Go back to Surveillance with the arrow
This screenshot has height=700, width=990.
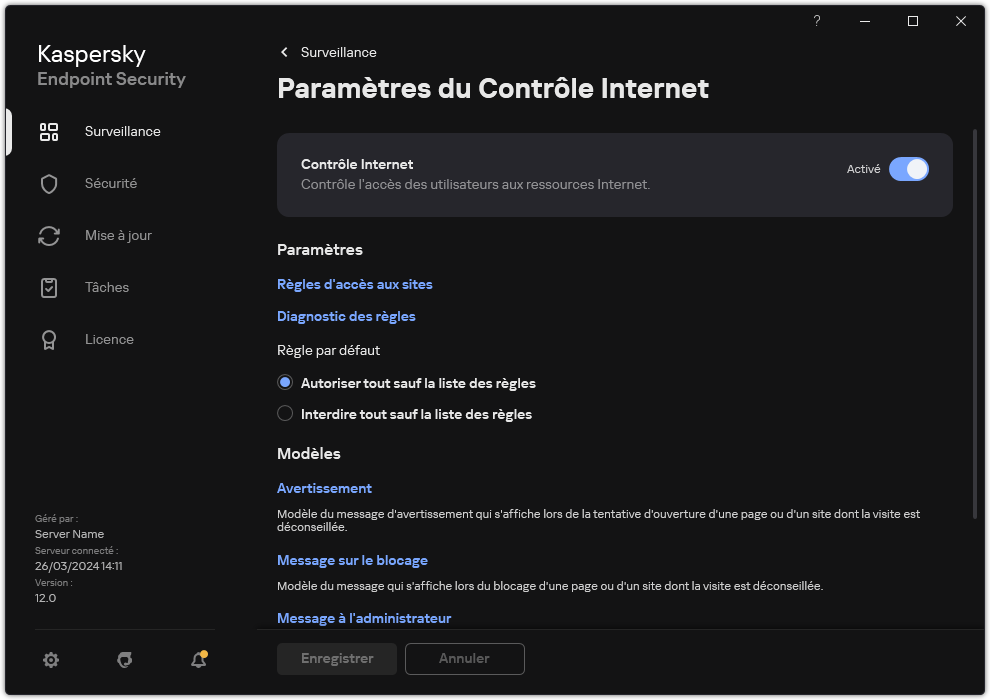click(x=283, y=52)
